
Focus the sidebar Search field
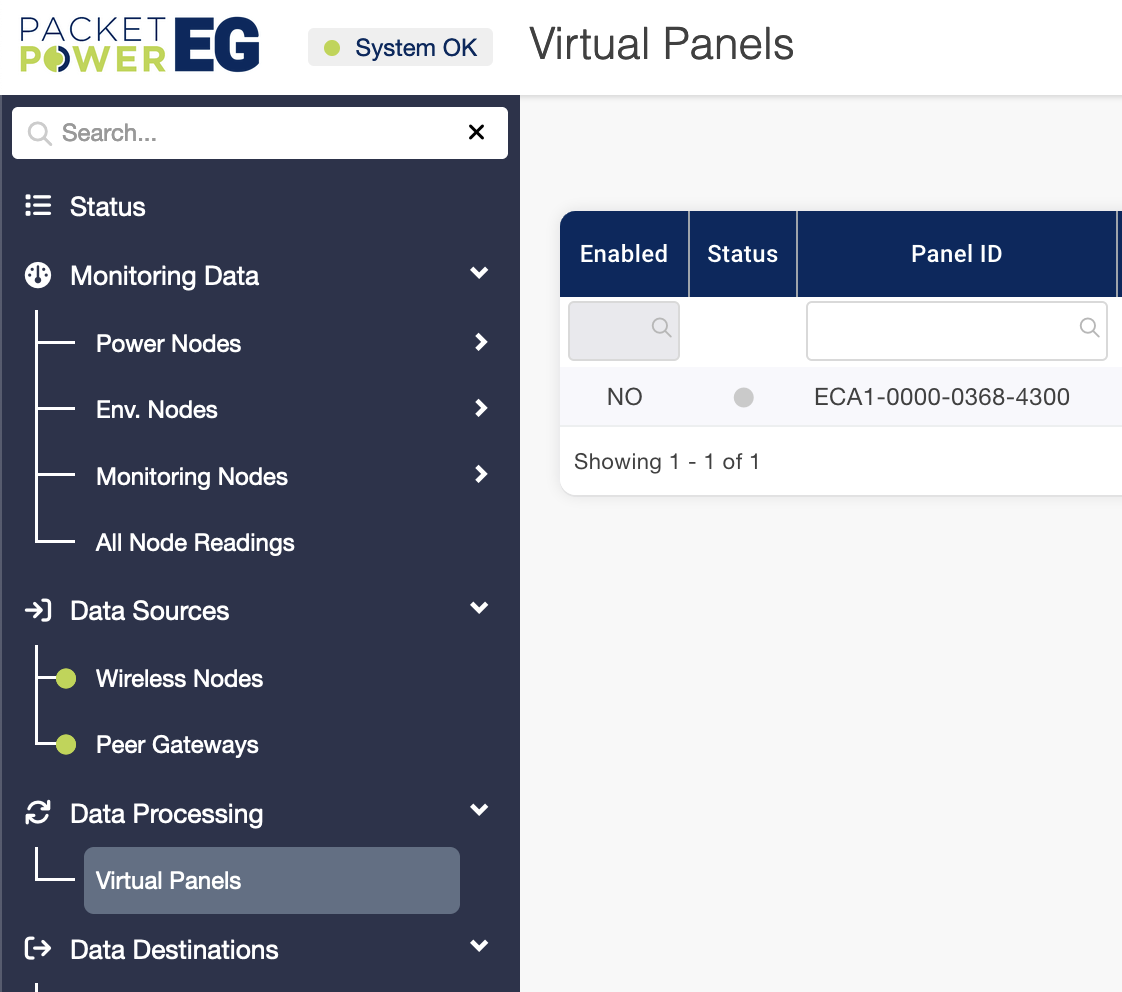click(250, 133)
